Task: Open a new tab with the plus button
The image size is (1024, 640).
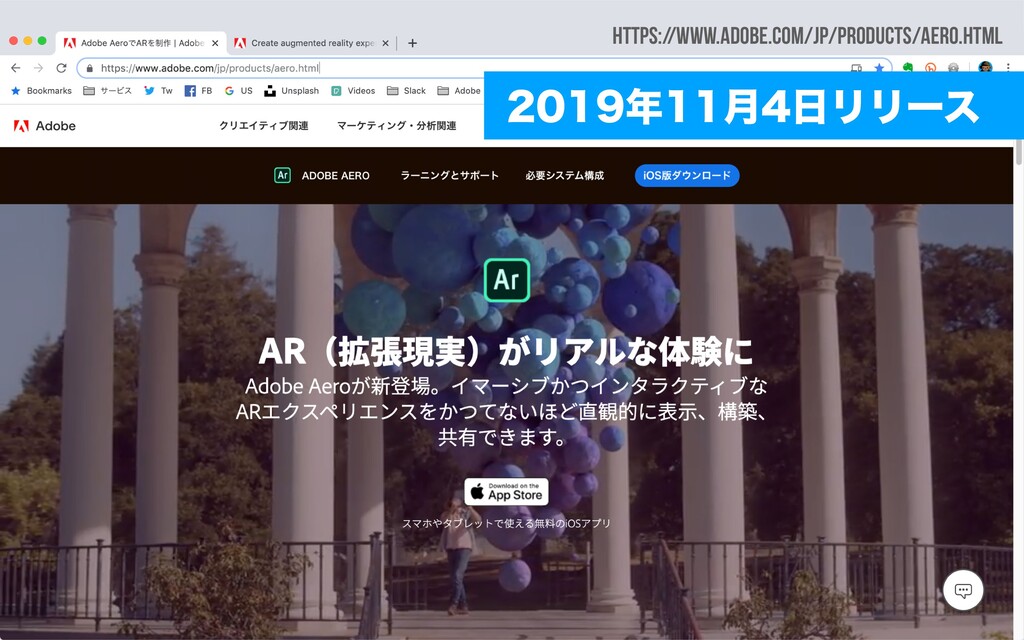Action: coord(412,43)
